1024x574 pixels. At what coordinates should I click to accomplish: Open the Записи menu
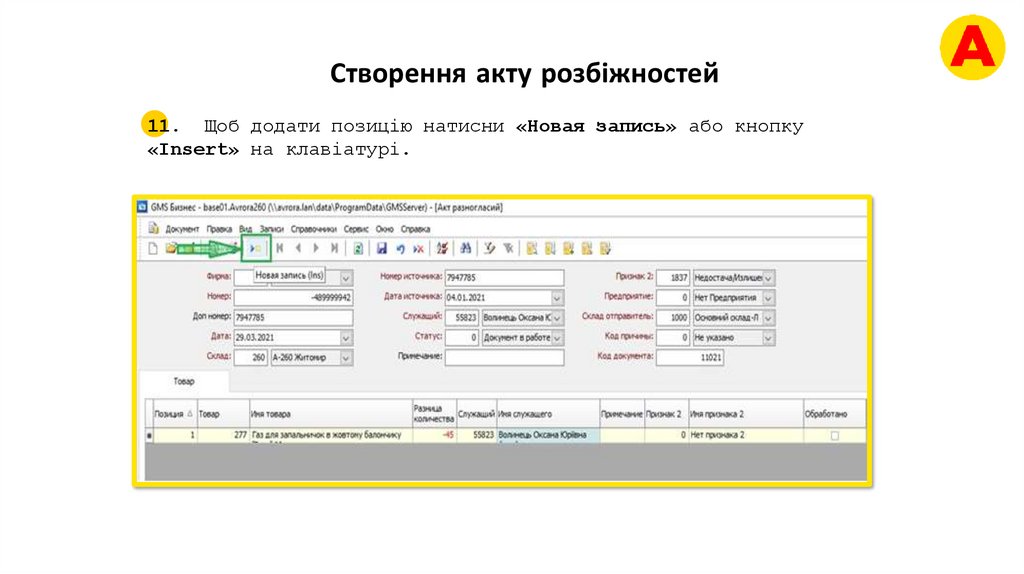[272, 229]
